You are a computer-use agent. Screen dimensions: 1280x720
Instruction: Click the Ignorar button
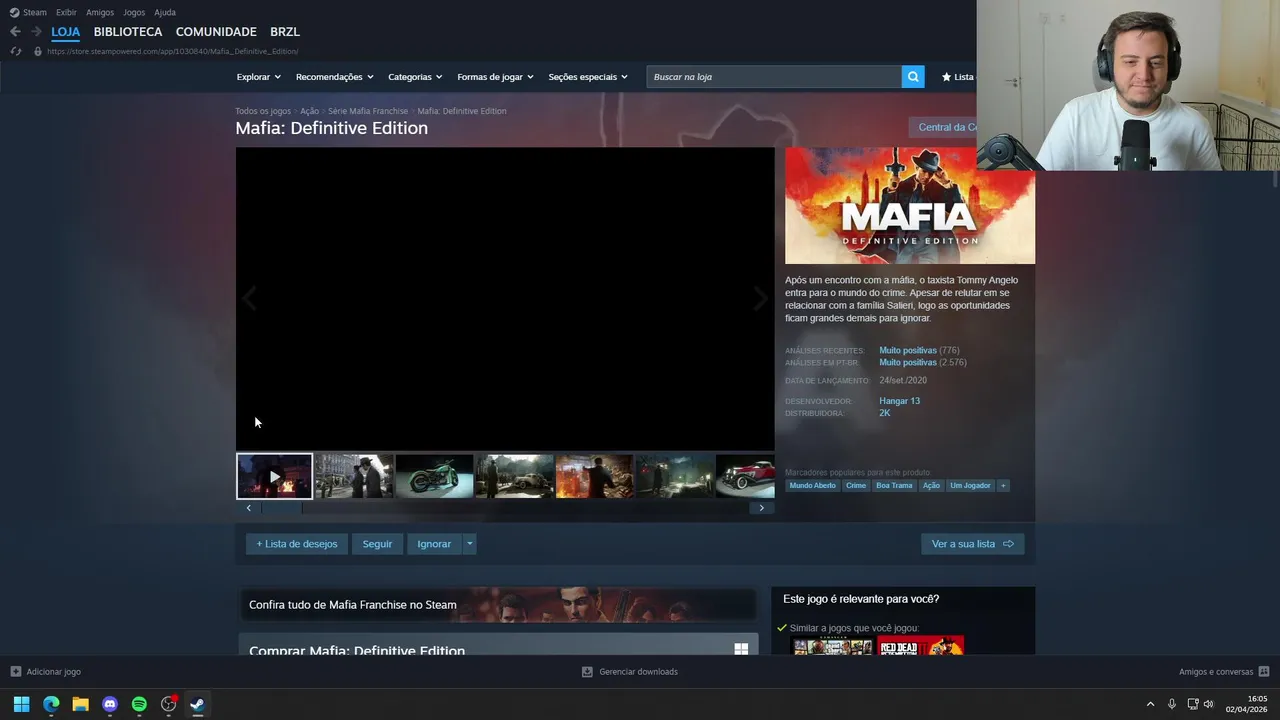coord(434,544)
